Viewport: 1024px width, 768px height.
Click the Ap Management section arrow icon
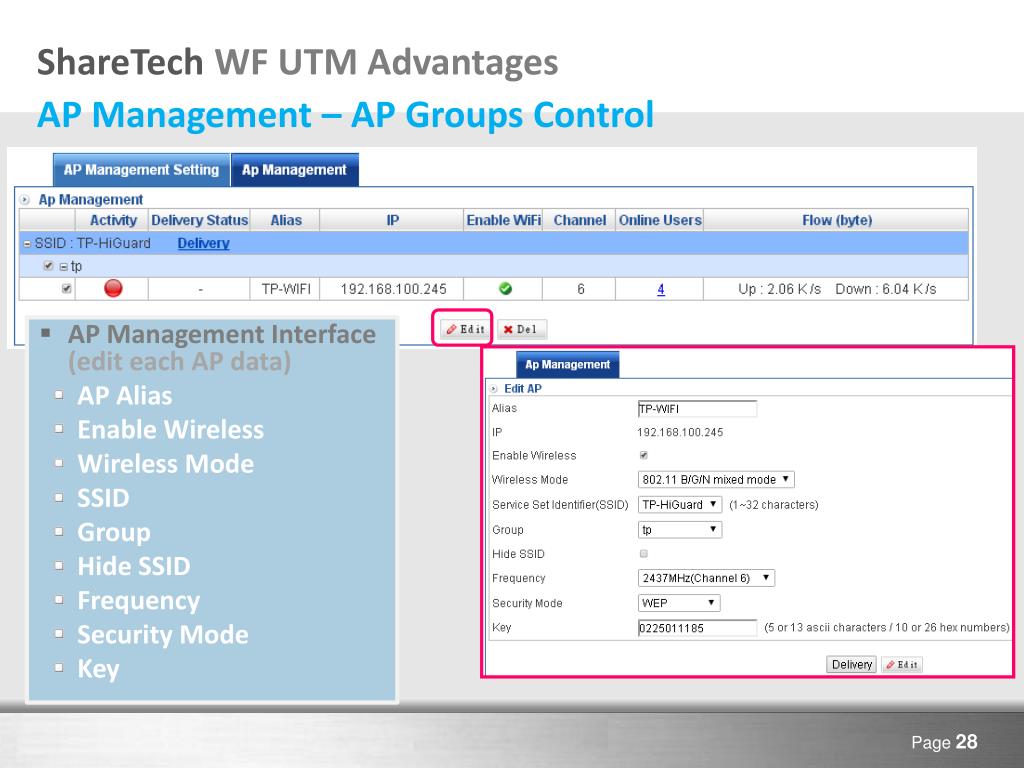click(25, 200)
